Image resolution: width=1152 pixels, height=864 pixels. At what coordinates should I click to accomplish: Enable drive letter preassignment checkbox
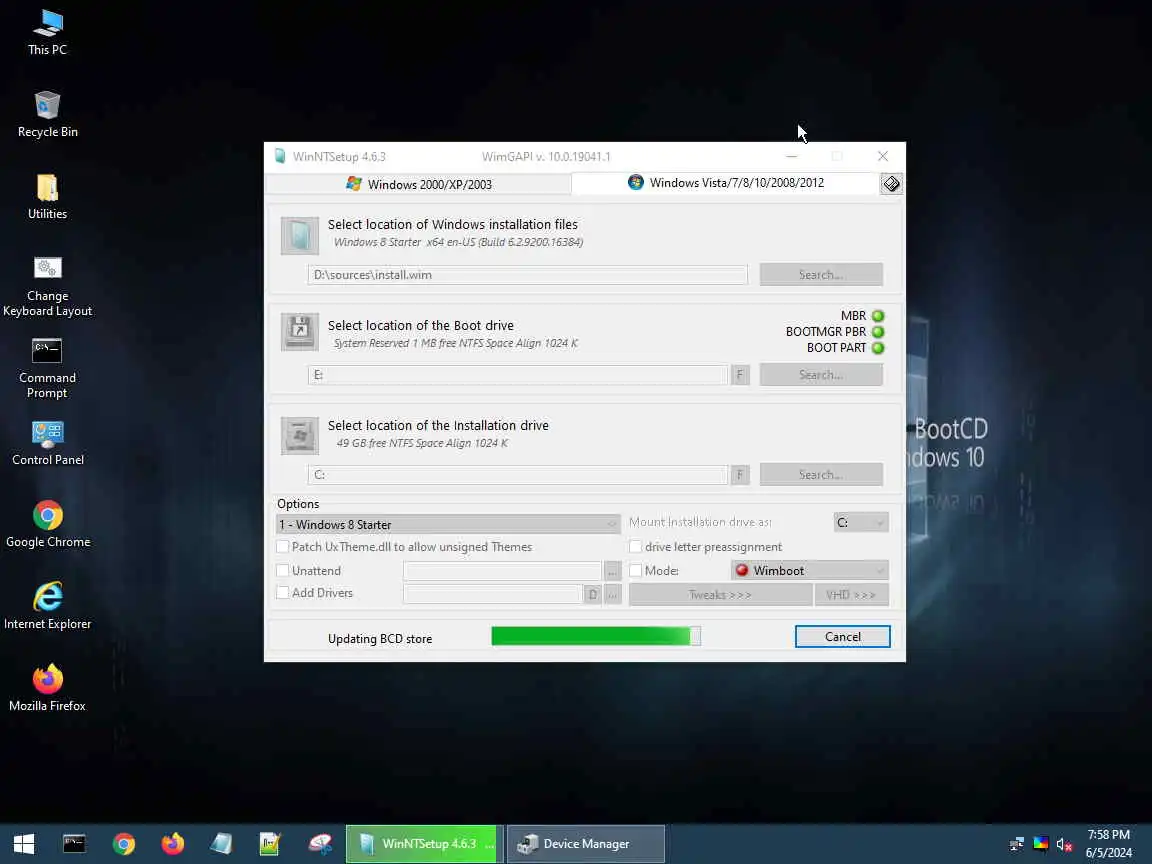[x=636, y=547]
